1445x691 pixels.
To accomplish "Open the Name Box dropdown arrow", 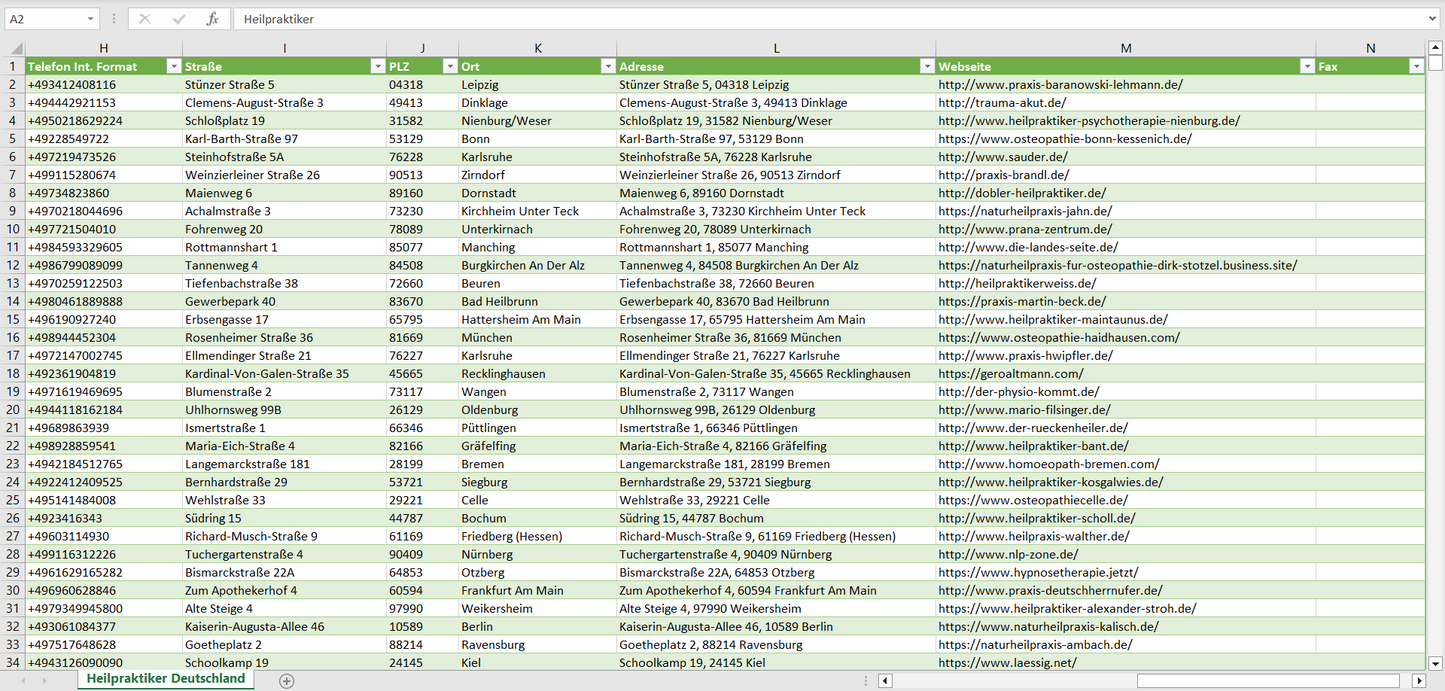I will pyautogui.click(x=90, y=19).
